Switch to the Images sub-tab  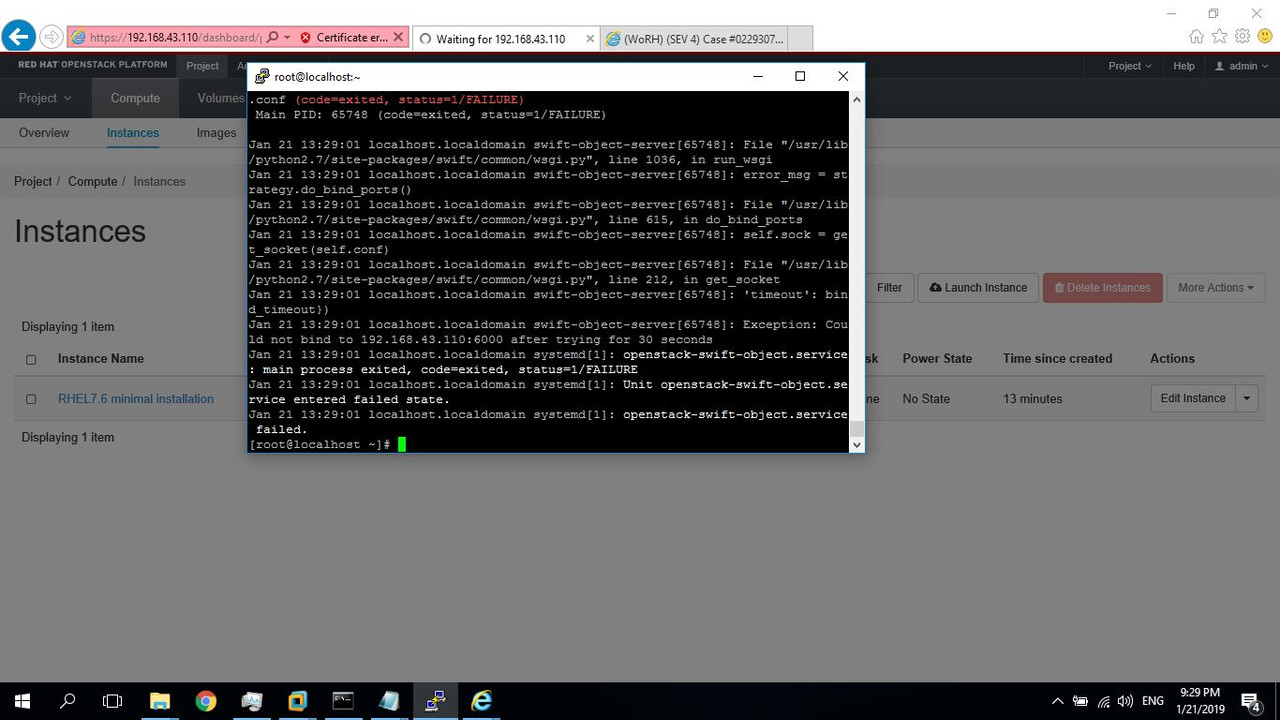click(216, 133)
